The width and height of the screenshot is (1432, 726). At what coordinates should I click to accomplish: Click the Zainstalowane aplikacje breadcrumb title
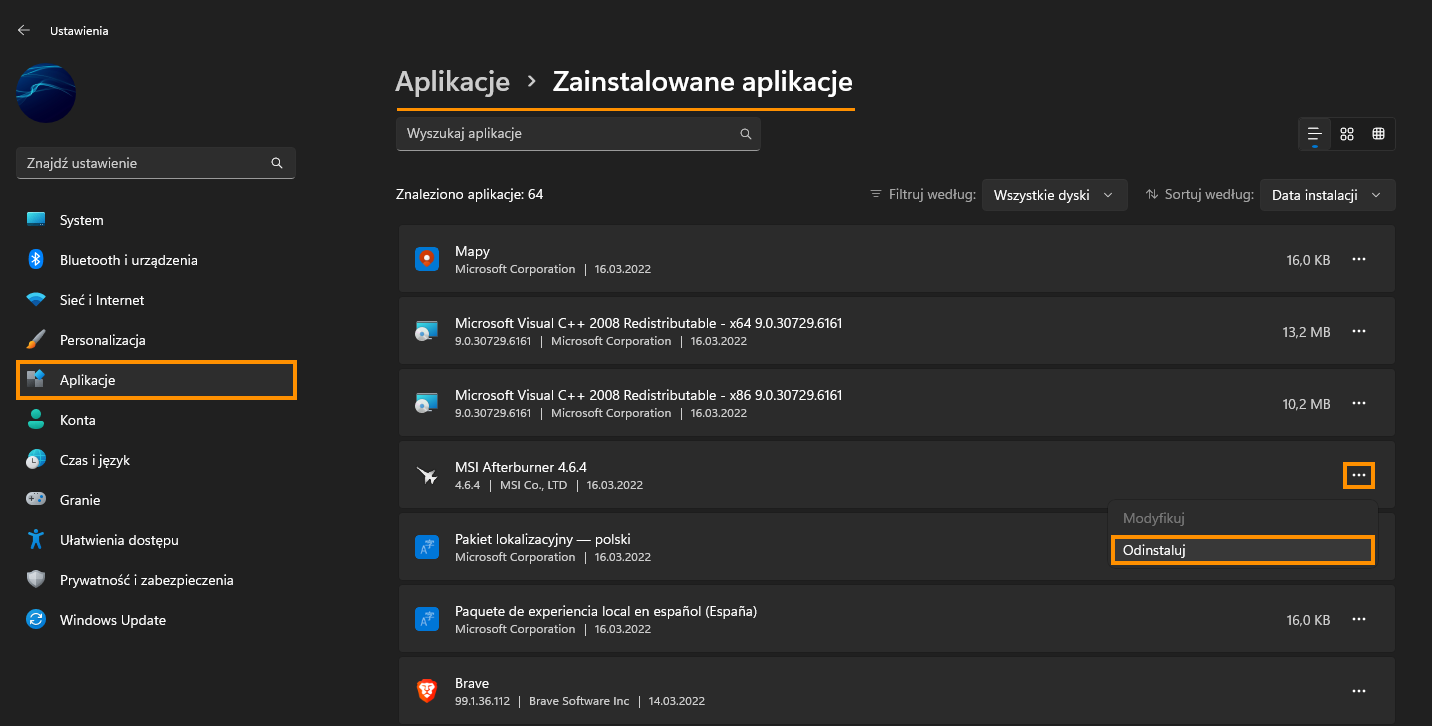703,81
